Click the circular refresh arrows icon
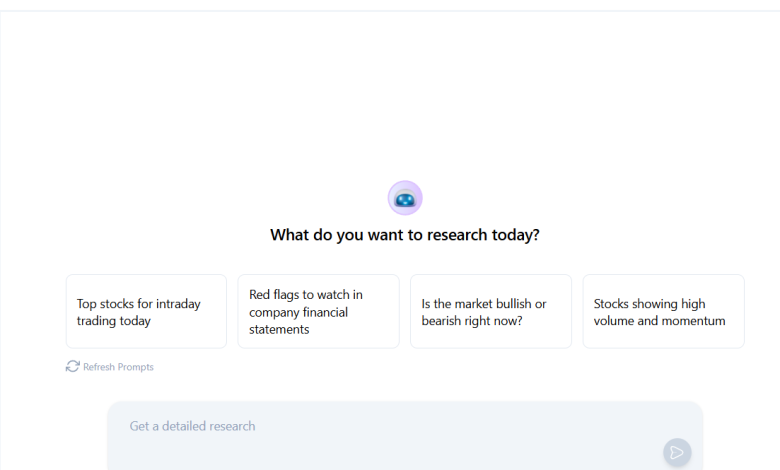This screenshot has height=470, width=780. (x=73, y=367)
